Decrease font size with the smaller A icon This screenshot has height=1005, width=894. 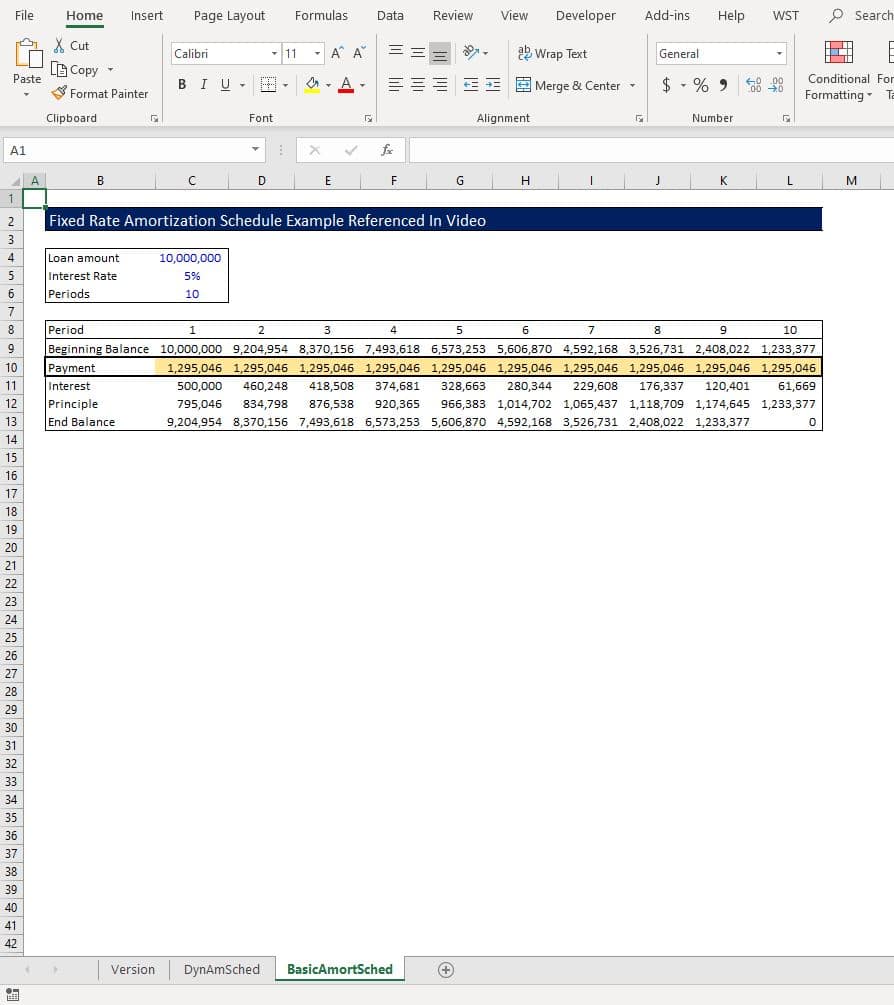coord(359,53)
